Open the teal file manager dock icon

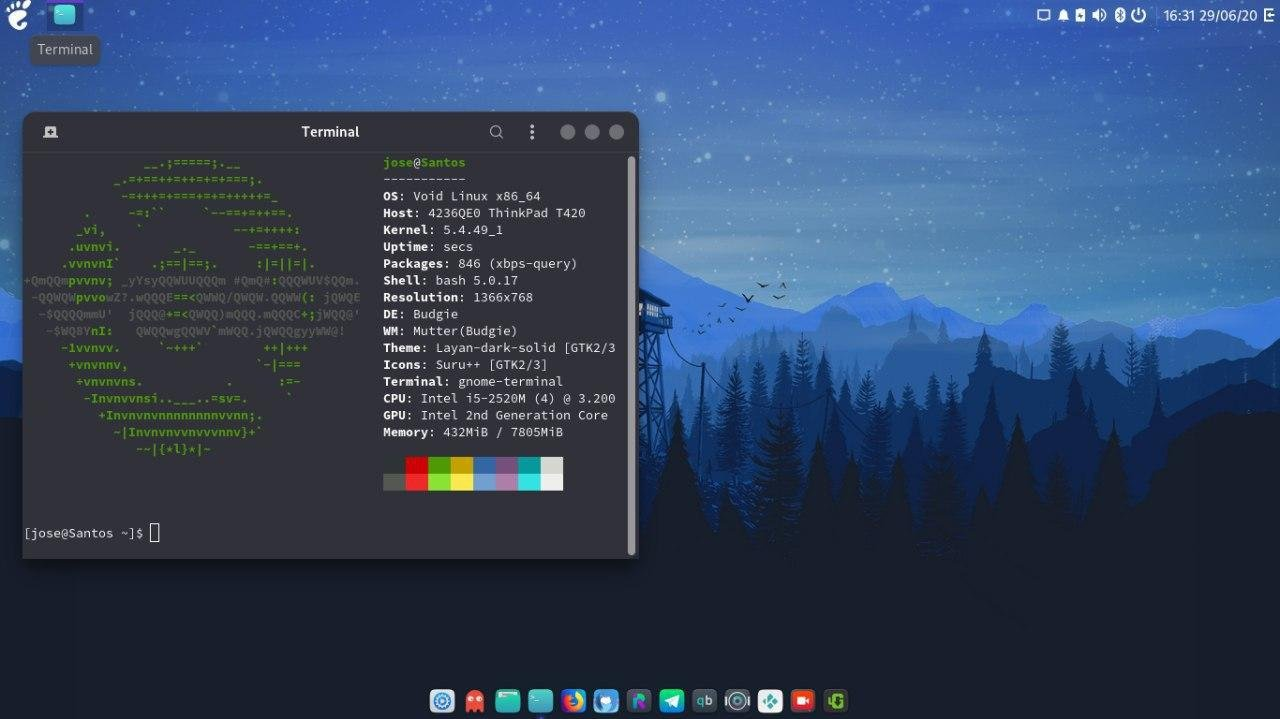508,701
